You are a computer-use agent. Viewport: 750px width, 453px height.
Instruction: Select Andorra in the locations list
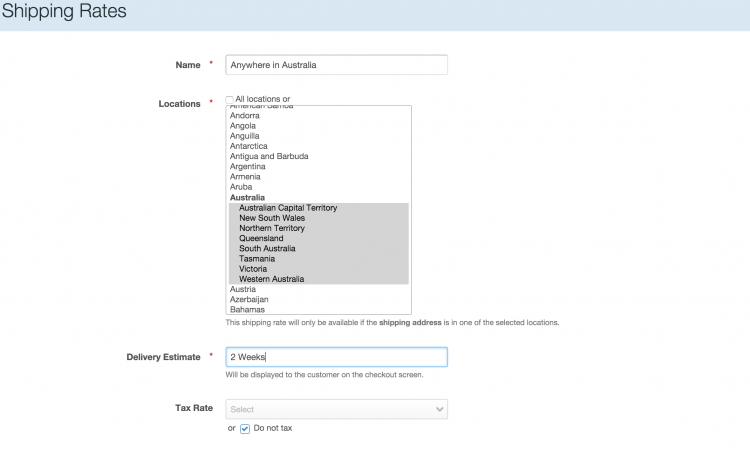click(319, 115)
